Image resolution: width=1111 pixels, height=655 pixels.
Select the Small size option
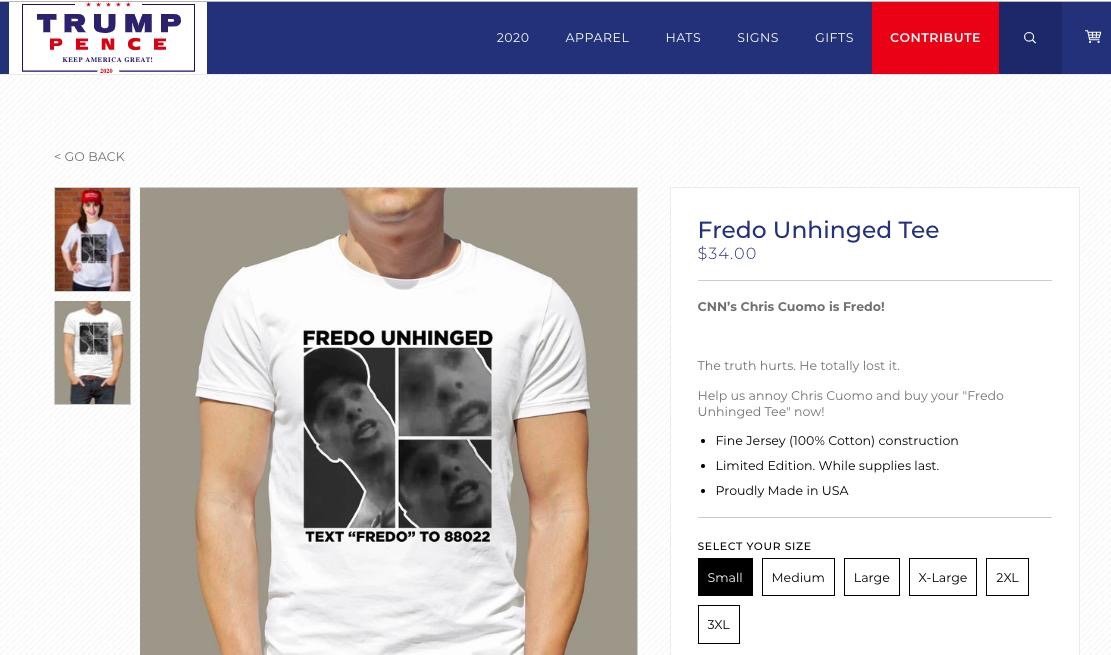pyautogui.click(x=725, y=577)
